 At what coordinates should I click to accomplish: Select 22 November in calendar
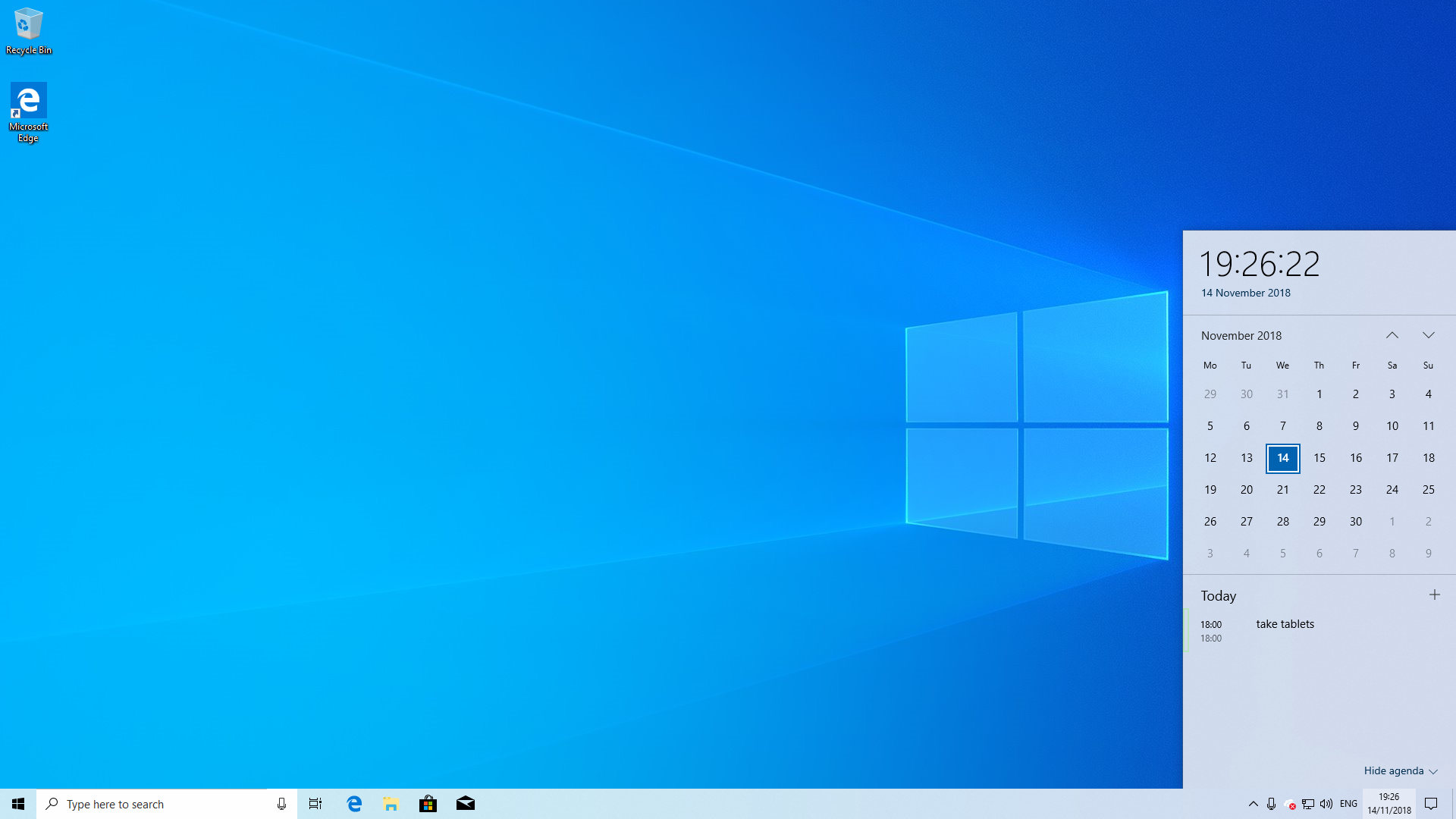(1319, 490)
